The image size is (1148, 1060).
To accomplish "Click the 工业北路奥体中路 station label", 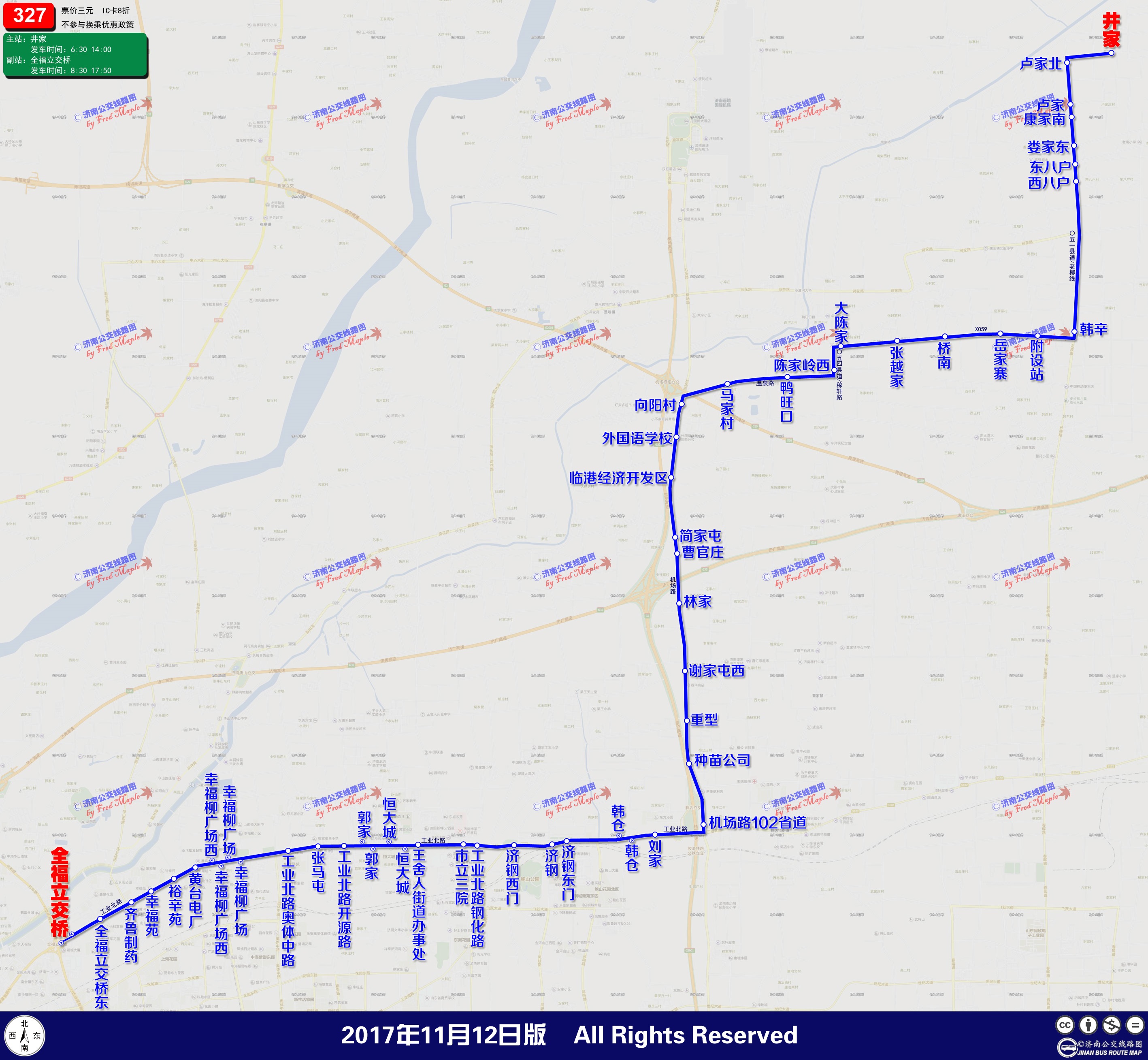I will click(x=288, y=911).
